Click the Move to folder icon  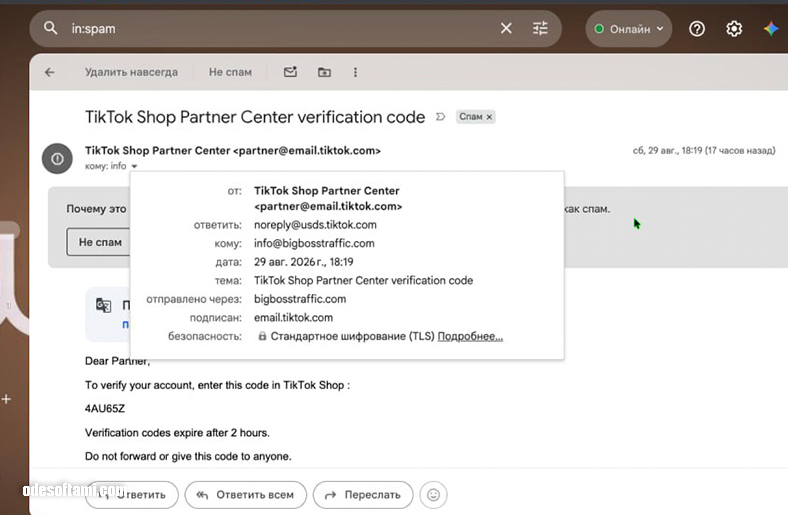tap(324, 72)
